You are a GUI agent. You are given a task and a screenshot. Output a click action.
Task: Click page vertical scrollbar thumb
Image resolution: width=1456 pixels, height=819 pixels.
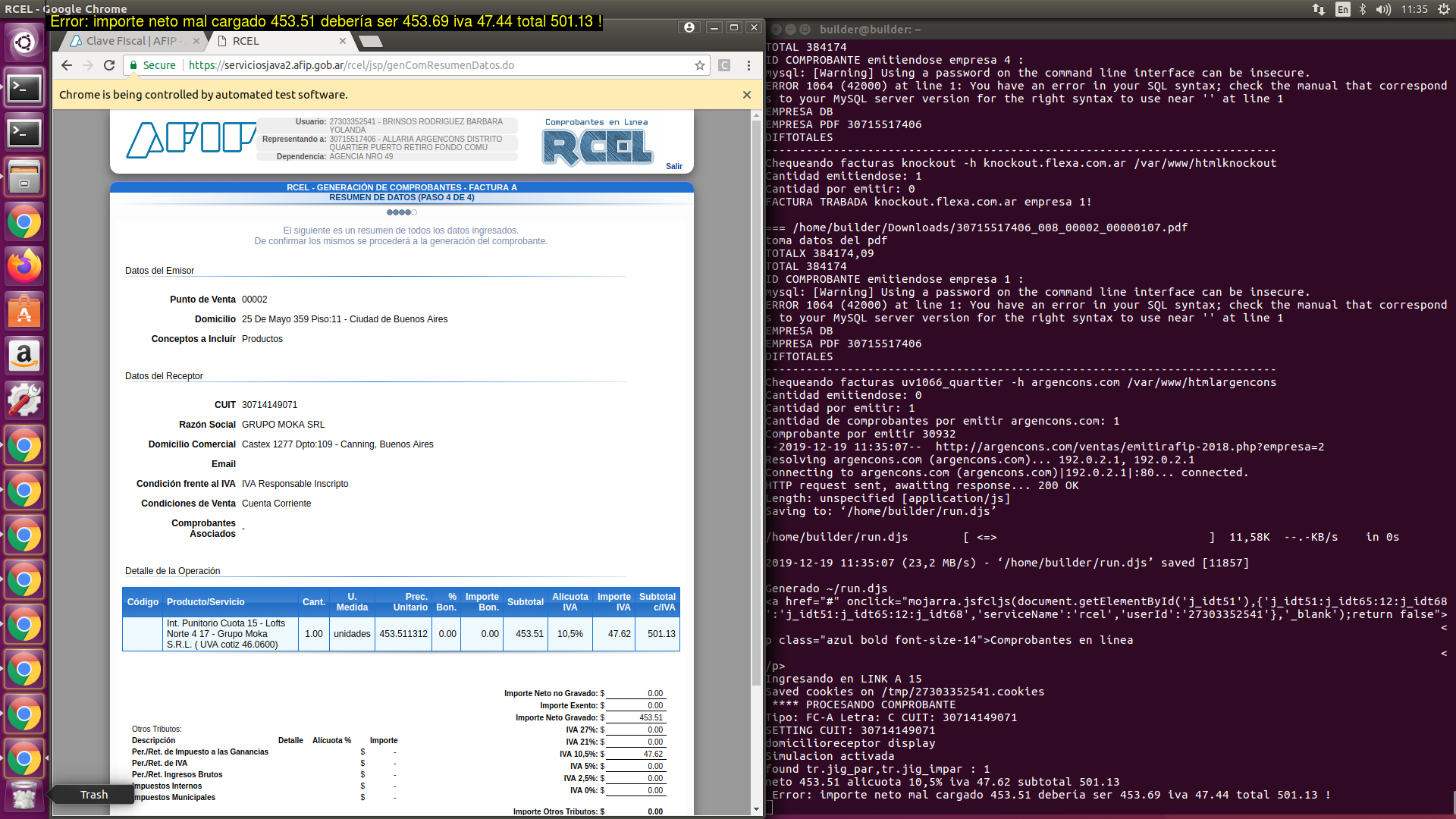(x=756, y=402)
